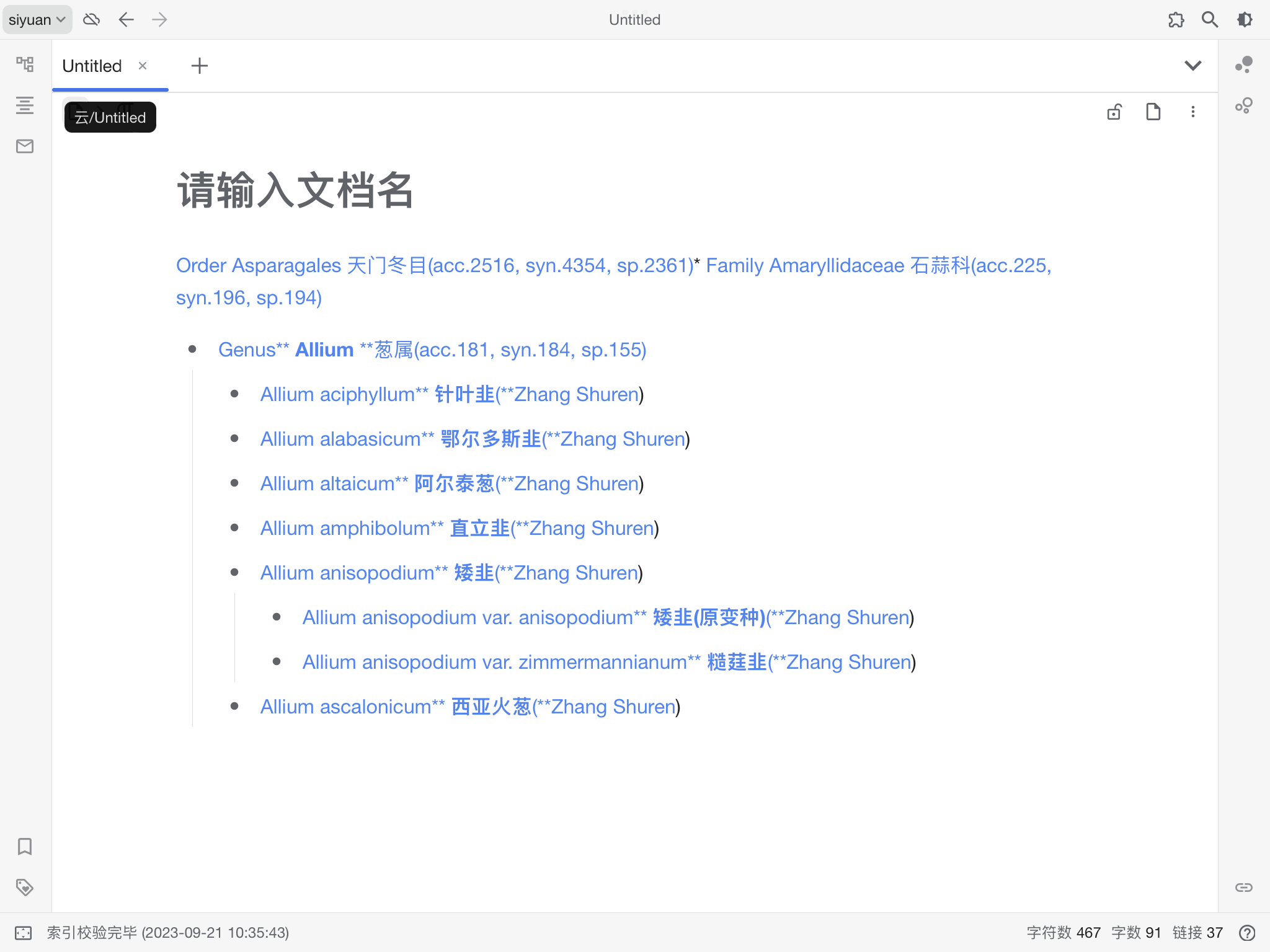The image size is (1270, 952).
Task: Toggle the appearance theme mode
Action: coord(1245,19)
